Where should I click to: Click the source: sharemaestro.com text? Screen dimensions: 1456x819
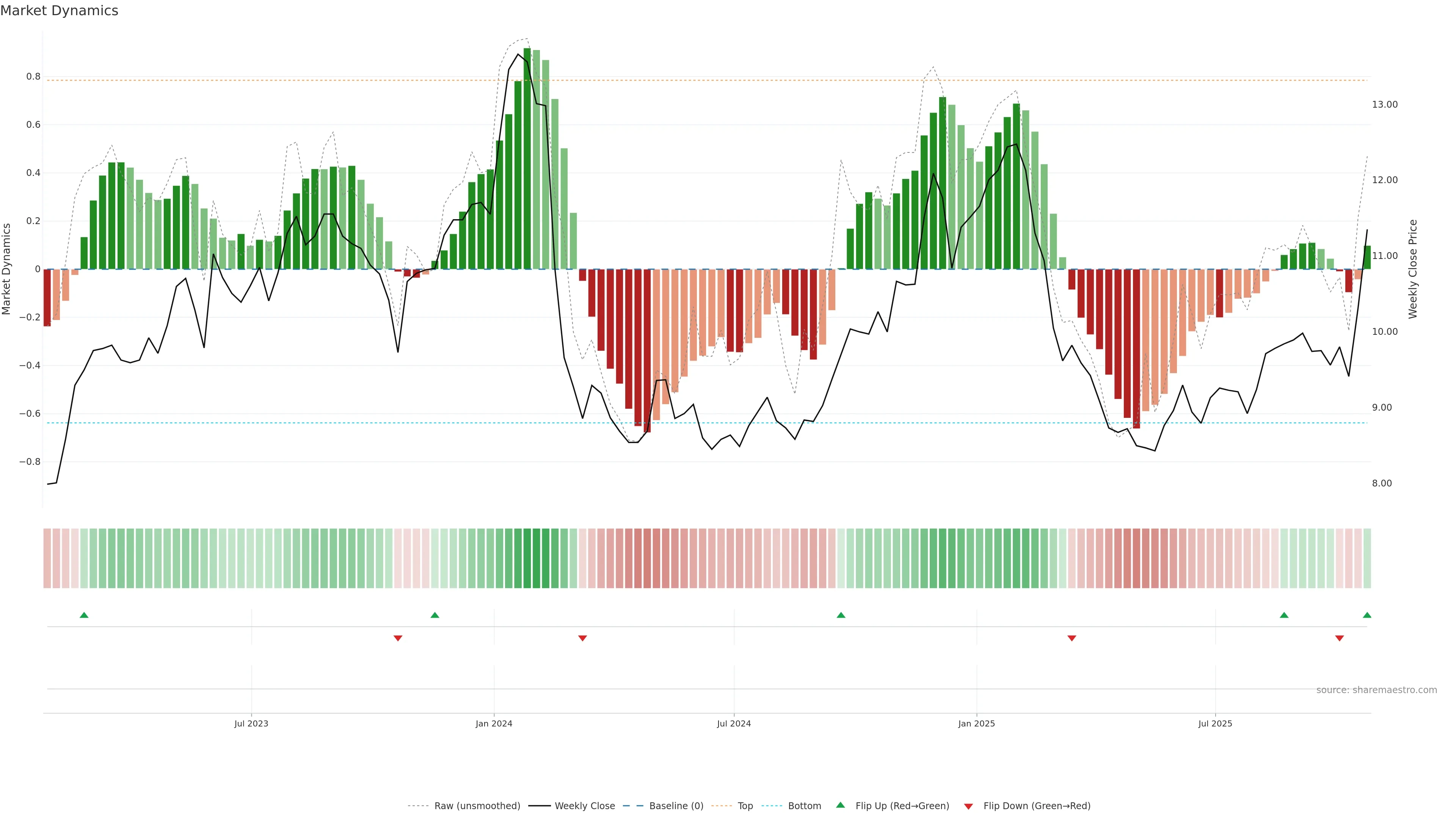[x=1376, y=690]
